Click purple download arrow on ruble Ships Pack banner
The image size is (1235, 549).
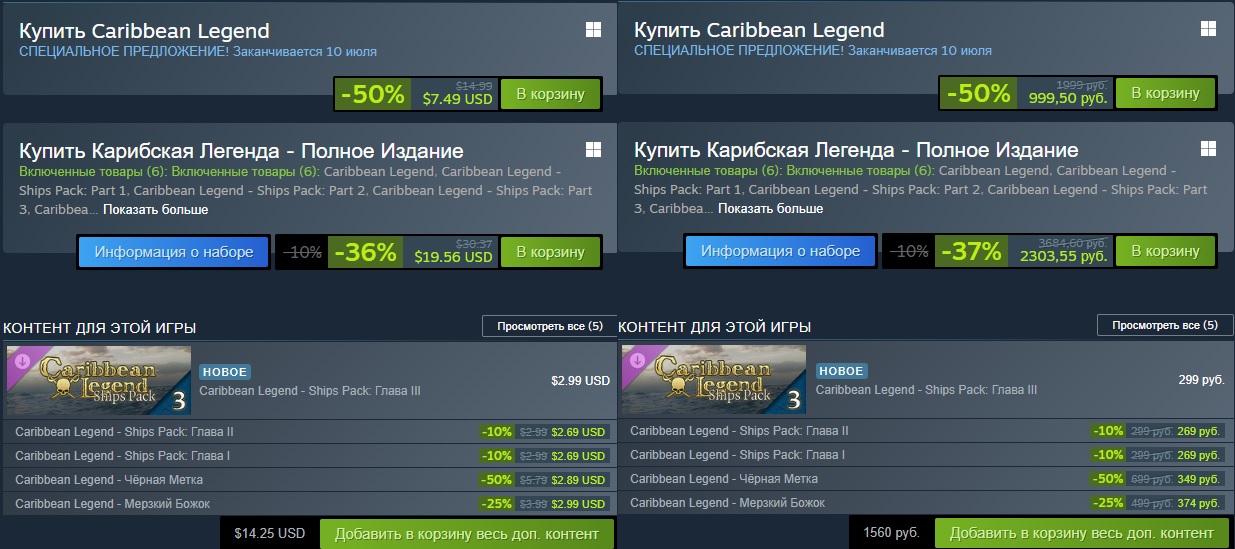[635, 362]
